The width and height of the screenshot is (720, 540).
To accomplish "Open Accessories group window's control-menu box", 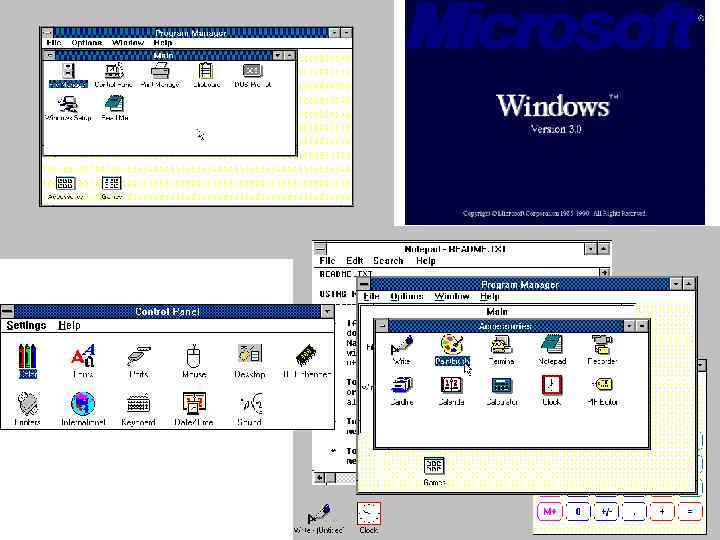I will click(x=382, y=326).
